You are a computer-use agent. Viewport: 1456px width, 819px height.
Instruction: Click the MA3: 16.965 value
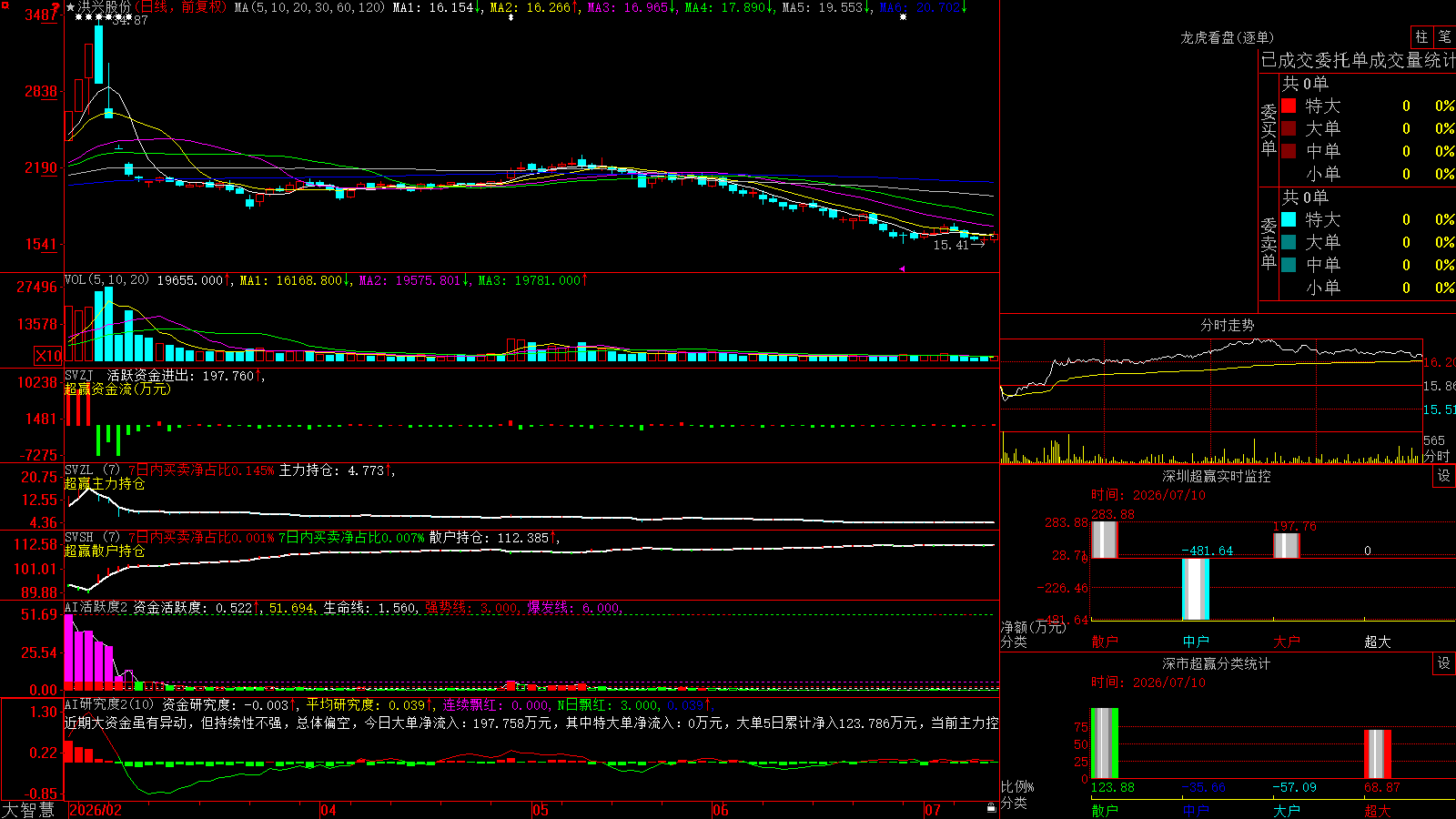[632, 7]
